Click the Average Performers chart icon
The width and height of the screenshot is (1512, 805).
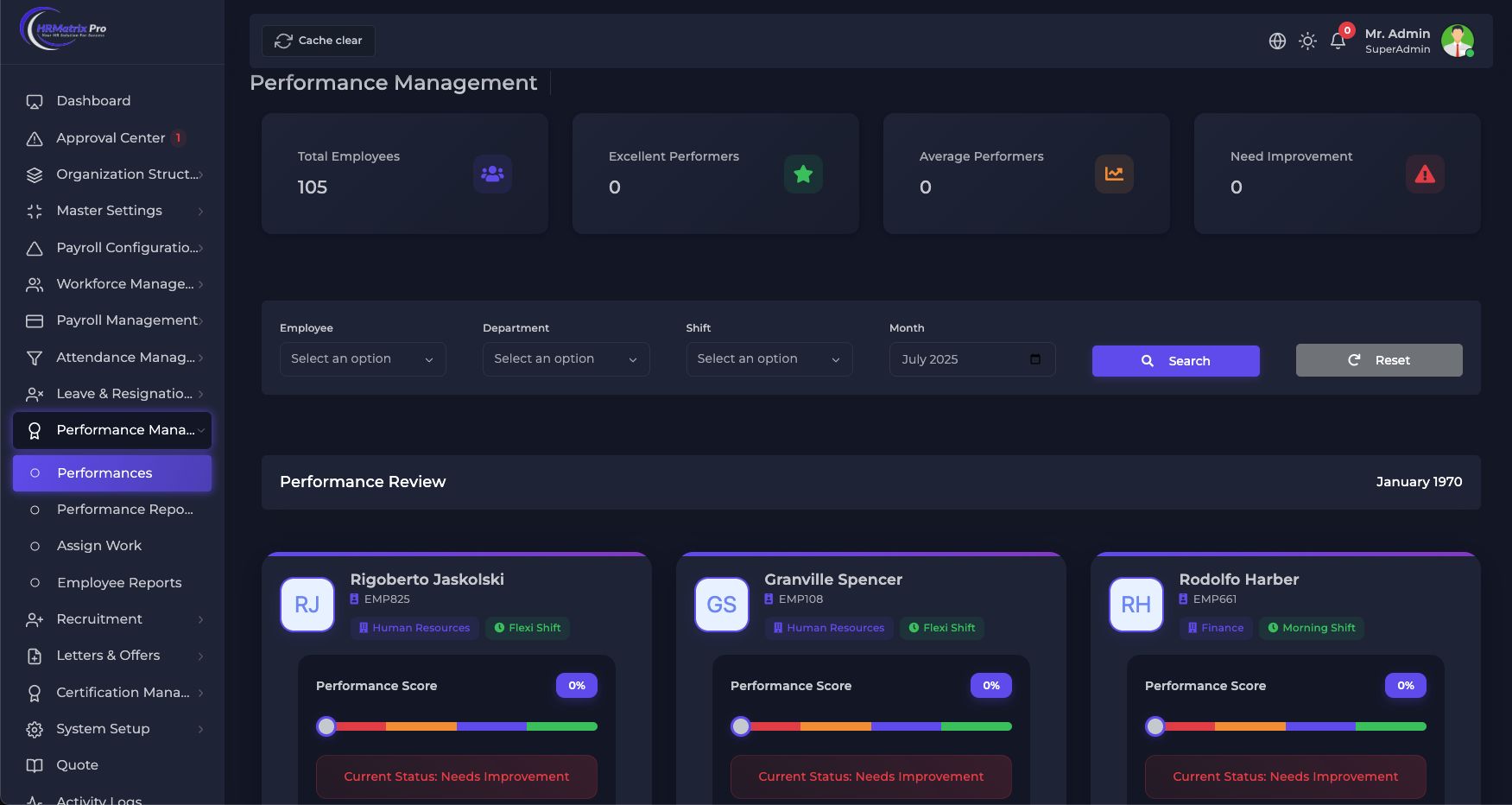click(1114, 174)
